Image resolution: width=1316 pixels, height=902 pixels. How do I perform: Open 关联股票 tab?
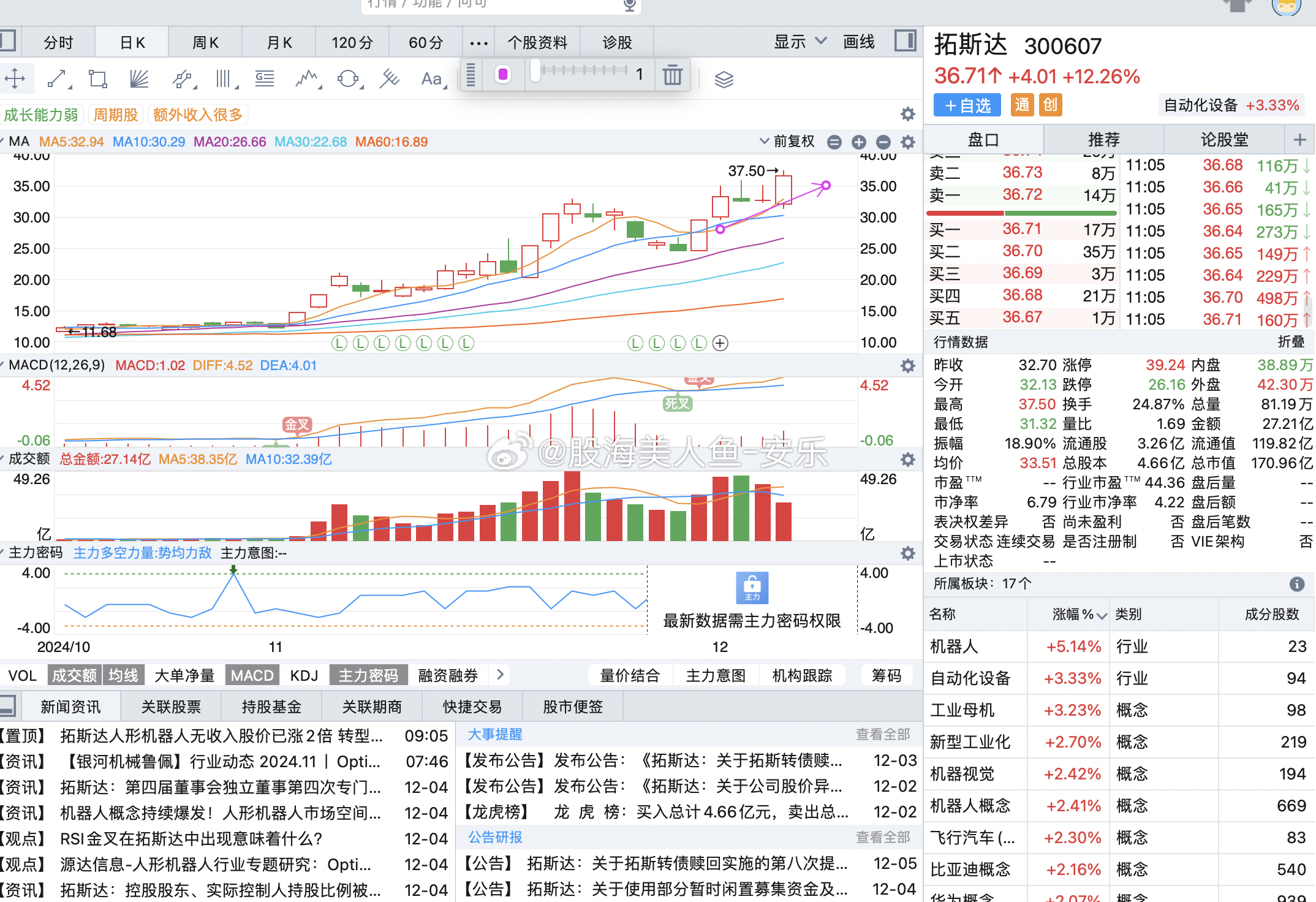point(171,707)
